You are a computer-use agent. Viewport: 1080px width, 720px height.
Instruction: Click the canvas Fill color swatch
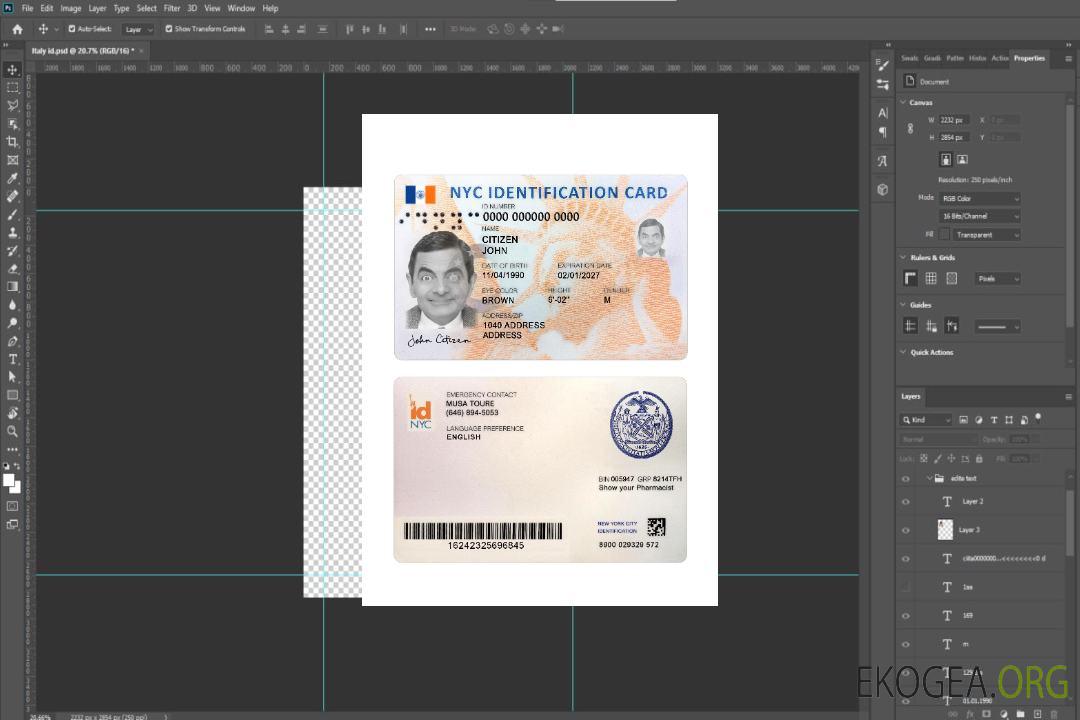click(x=944, y=235)
